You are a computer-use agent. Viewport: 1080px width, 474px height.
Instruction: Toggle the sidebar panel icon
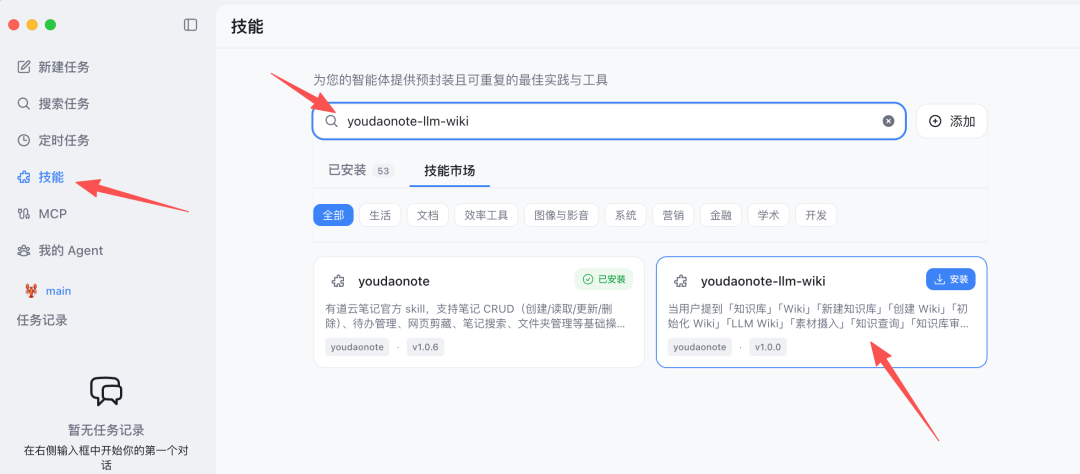pos(191,25)
